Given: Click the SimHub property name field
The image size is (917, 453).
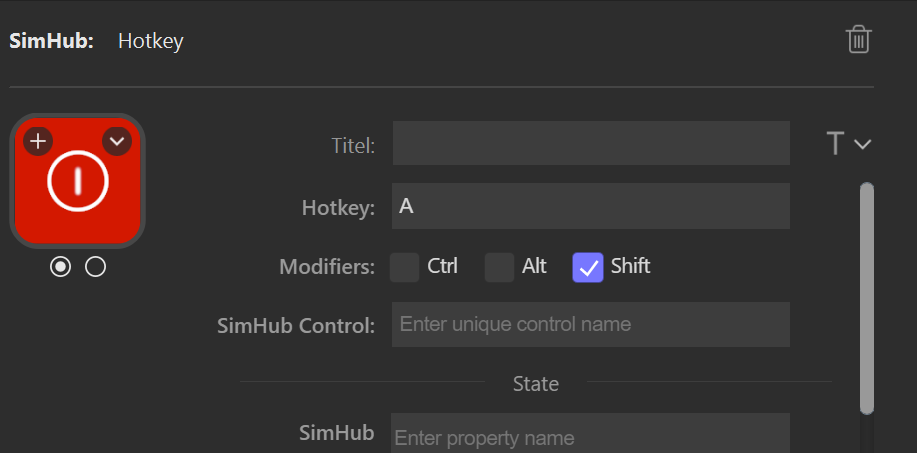Looking at the screenshot, I should (591, 433).
